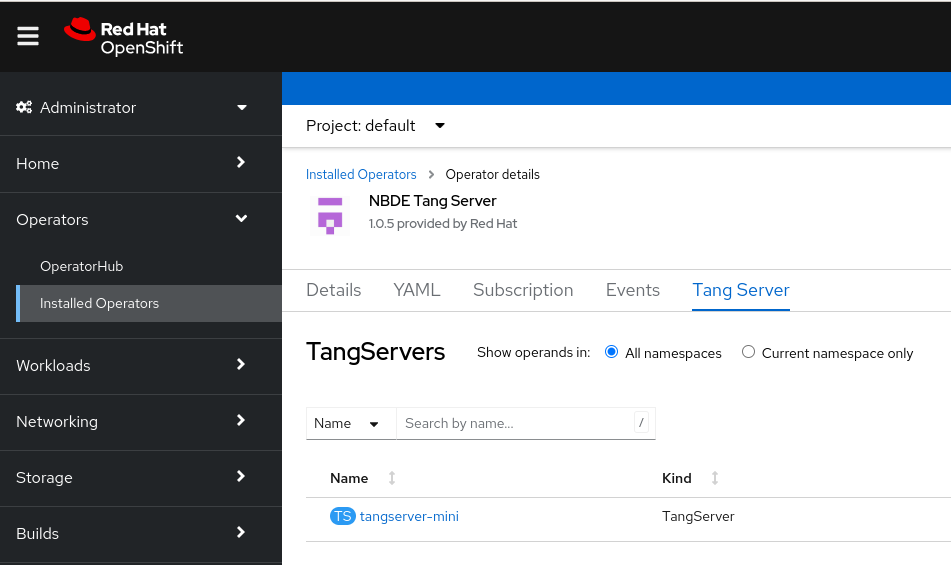This screenshot has width=951, height=565.
Task: Click the slash shortcut icon in search
Action: pos(641,423)
